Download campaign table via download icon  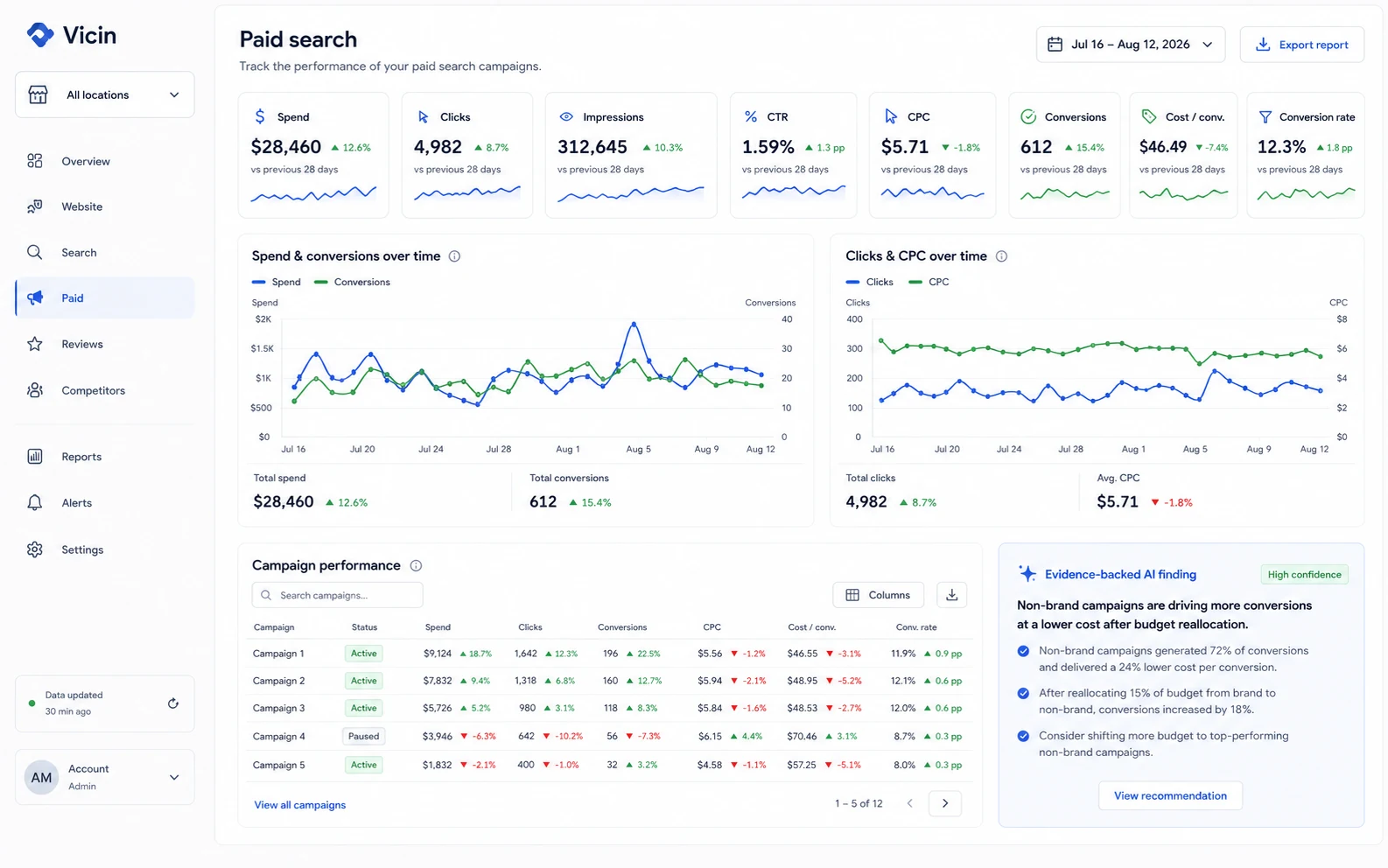952,595
